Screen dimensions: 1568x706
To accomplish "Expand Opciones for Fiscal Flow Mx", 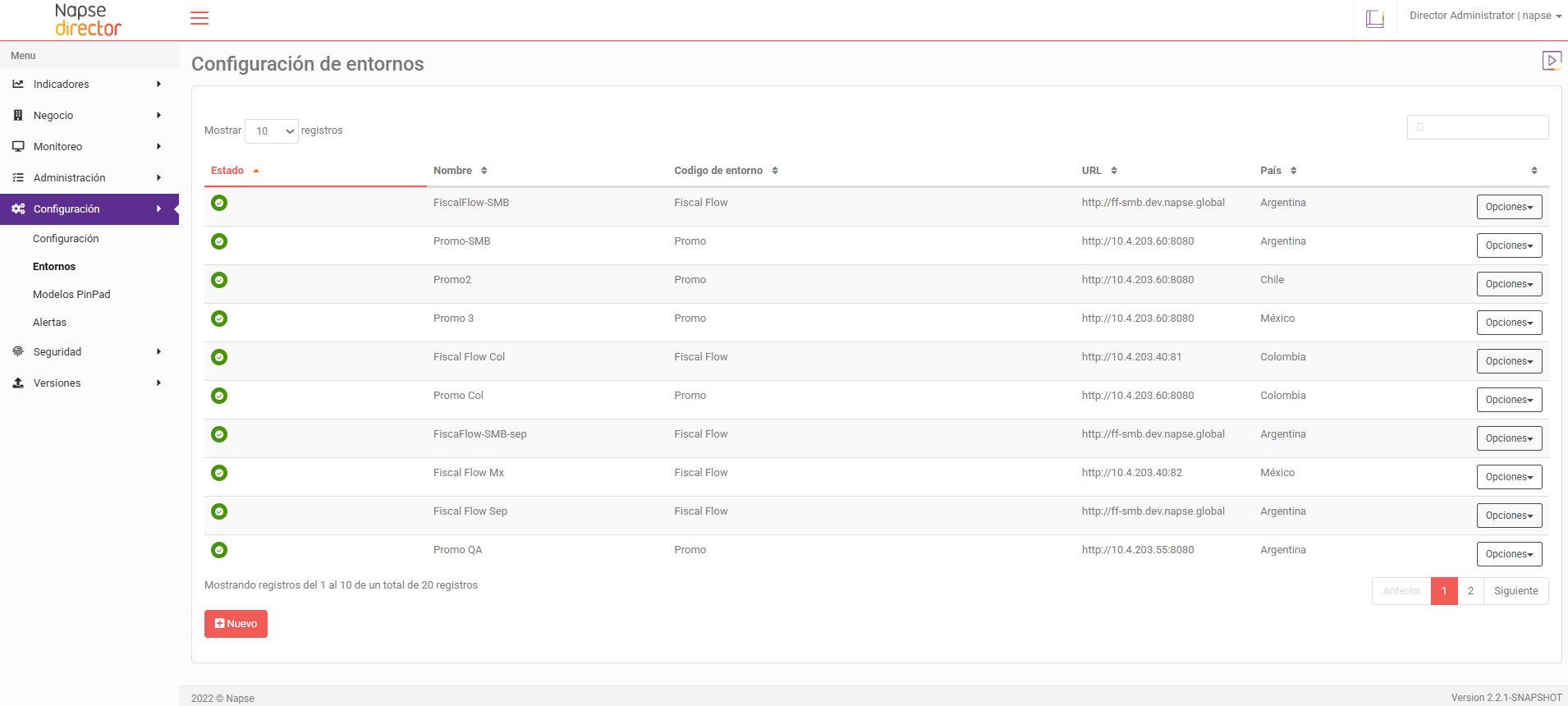I will pyautogui.click(x=1509, y=477).
